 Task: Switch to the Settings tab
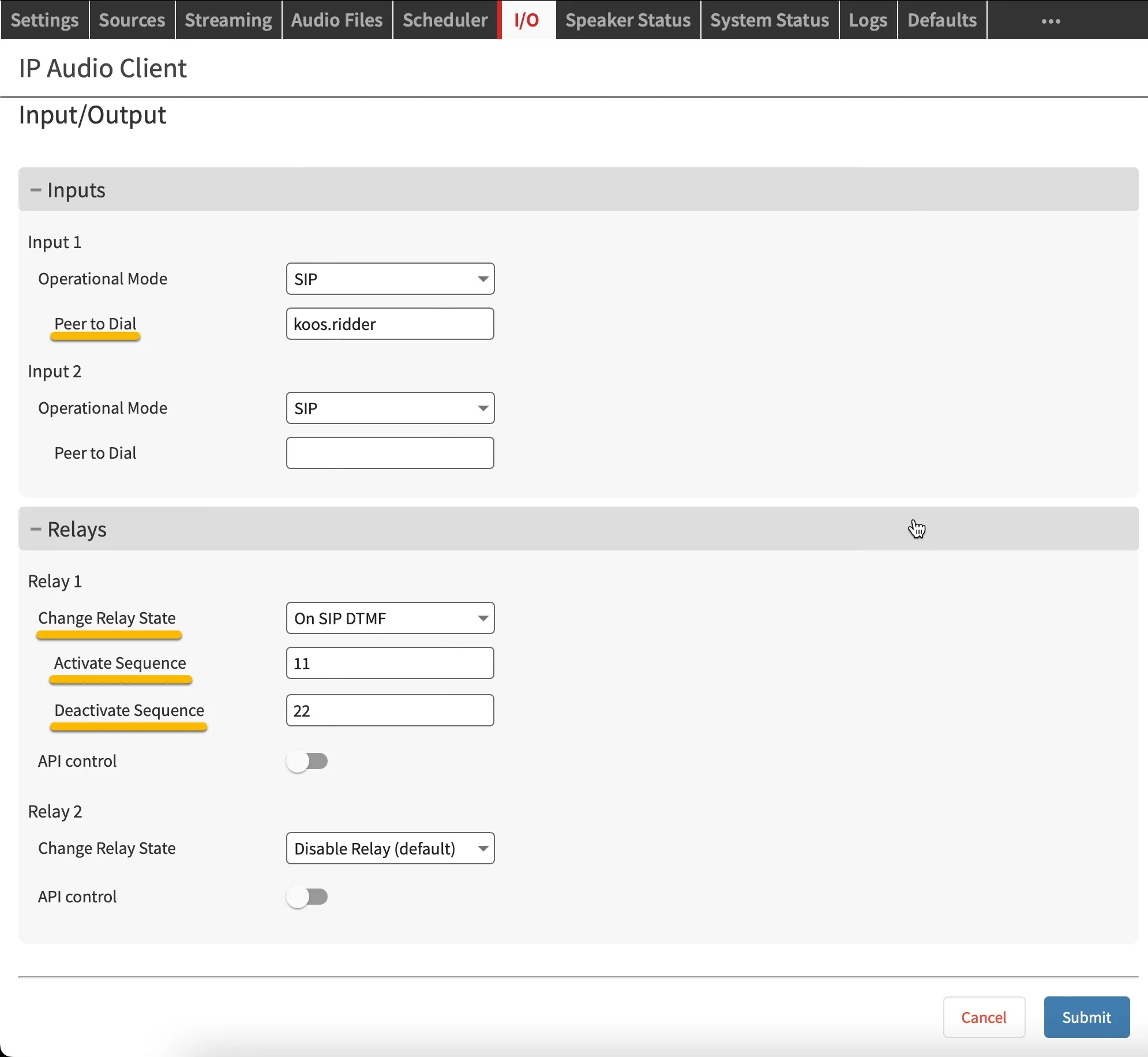tap(44, 20)
